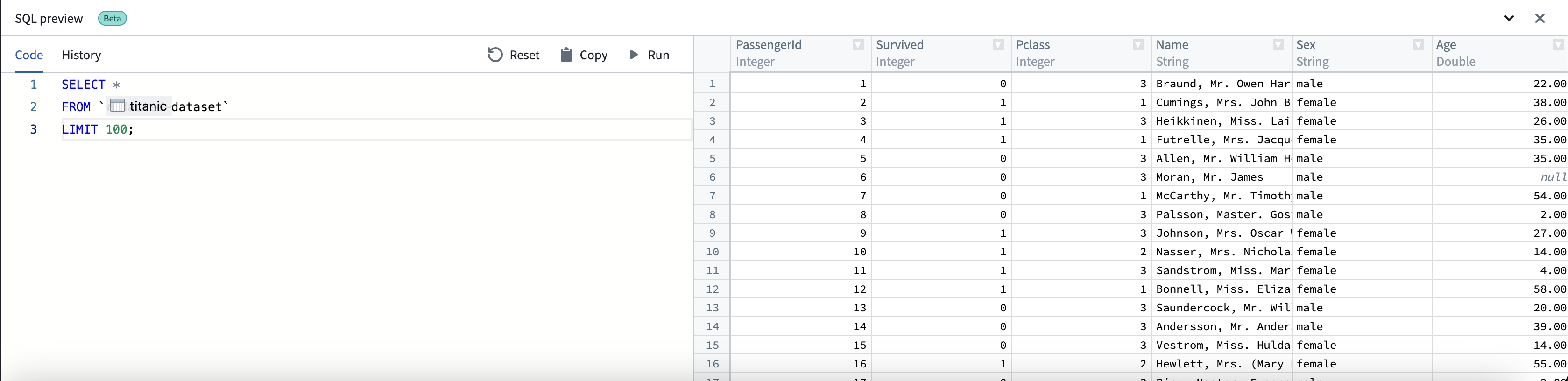Click the value 100 in the query

pyautogui.click(x=116, y=129)
